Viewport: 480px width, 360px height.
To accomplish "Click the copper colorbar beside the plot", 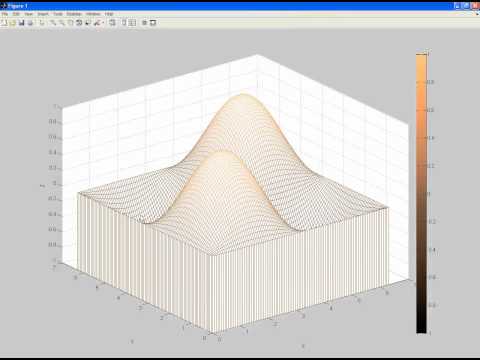I will 421,193.
